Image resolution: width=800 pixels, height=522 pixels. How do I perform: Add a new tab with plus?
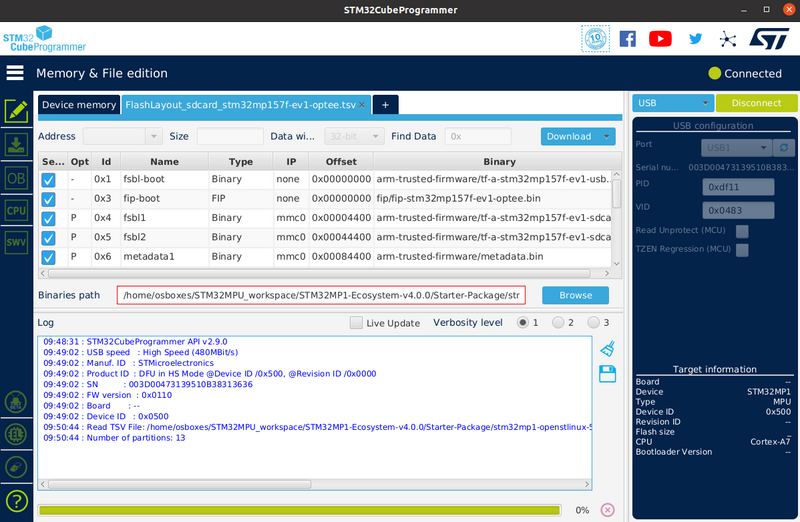[385, 105]
